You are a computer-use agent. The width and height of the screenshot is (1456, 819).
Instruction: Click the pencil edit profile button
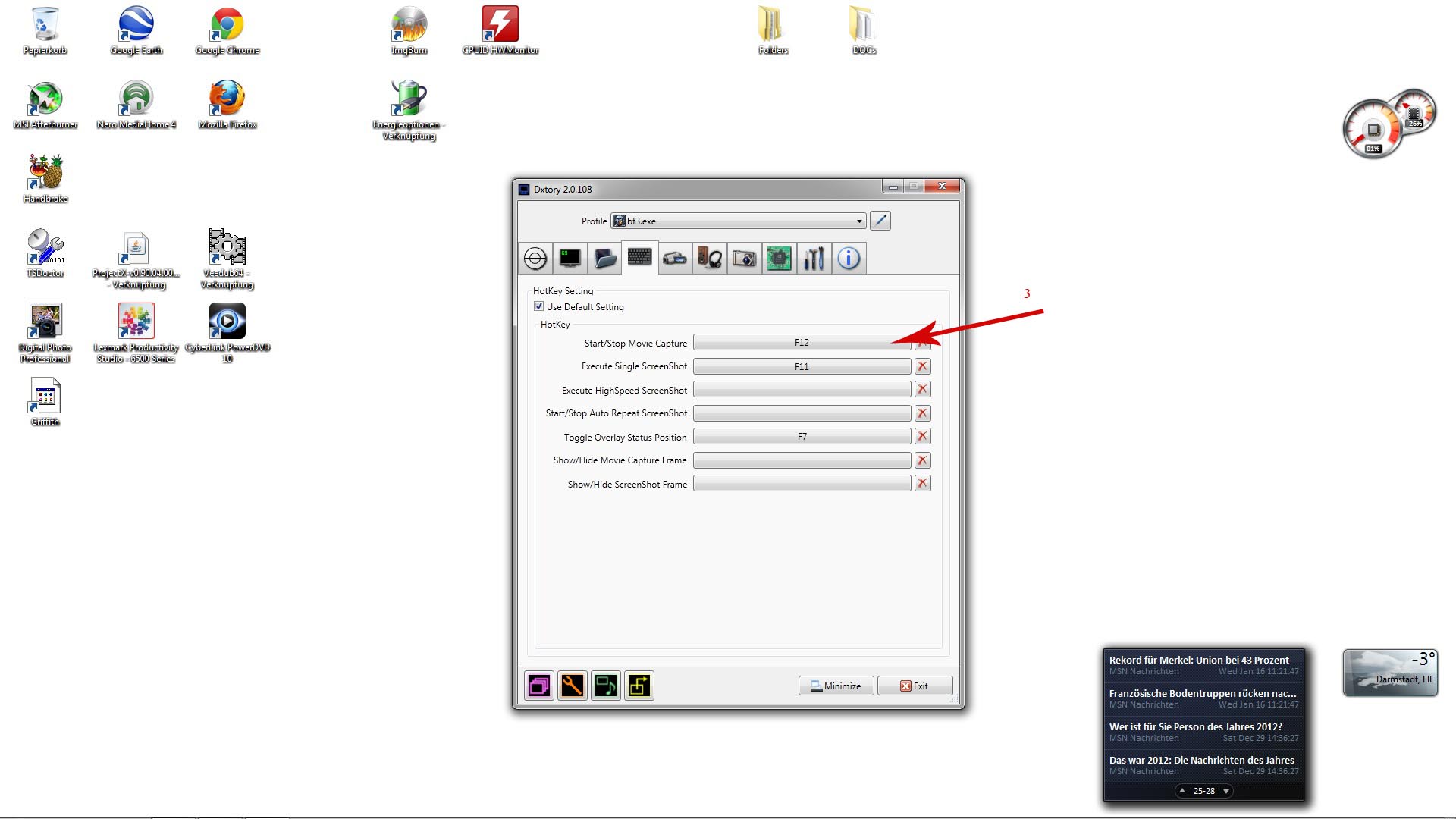(880, 221)
